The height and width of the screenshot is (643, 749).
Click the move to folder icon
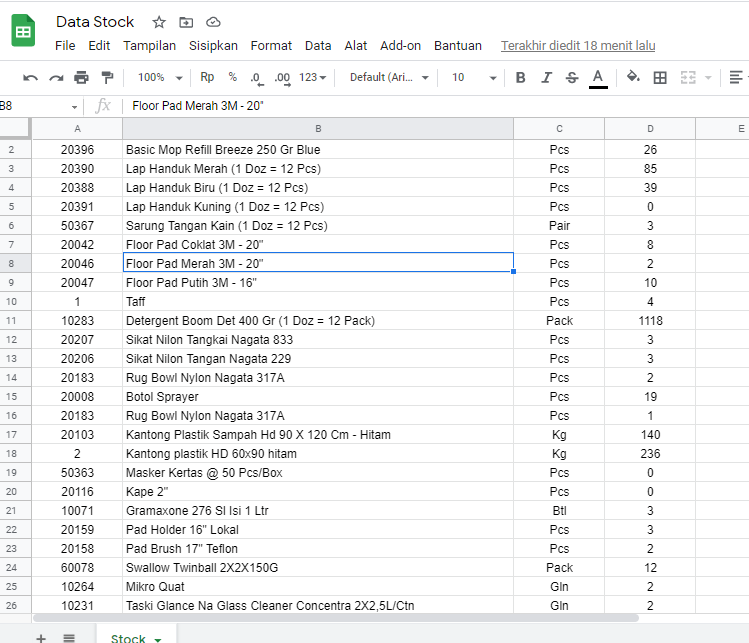[186, 22]
